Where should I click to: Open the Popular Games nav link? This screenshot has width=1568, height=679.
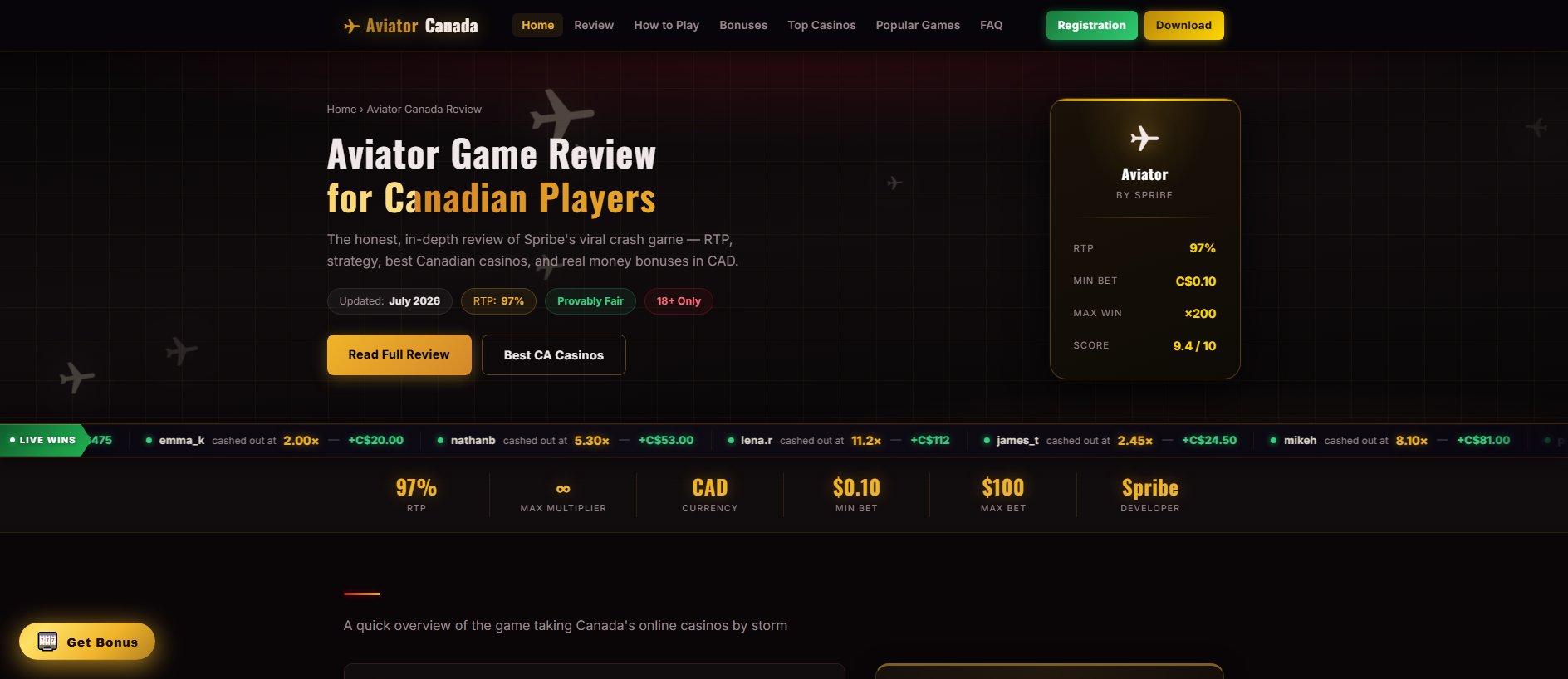918,25
